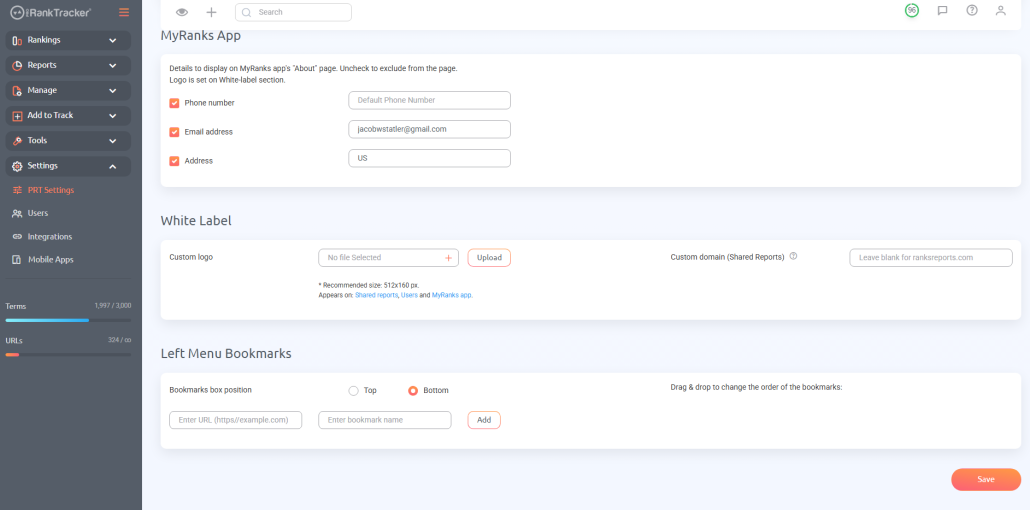Uncheck the Phone number checkbox
The image size is (1030, 510).
(x=175, y=103)
